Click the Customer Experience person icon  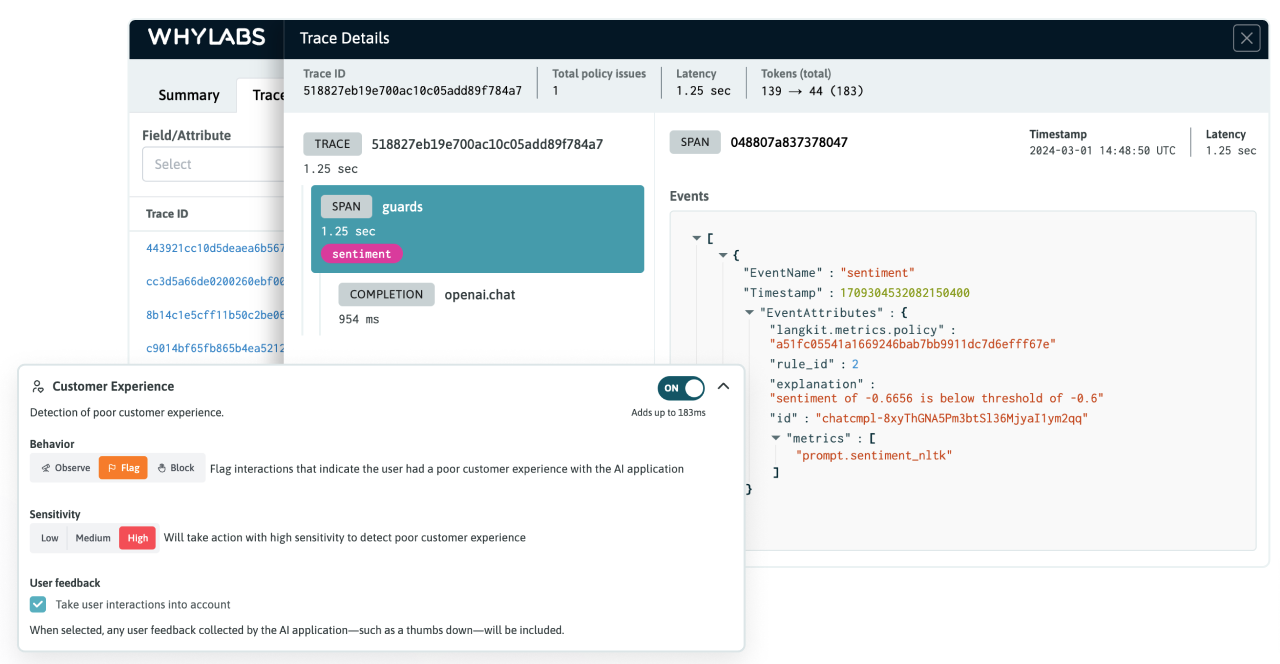pyautogui.click(x=38, y=387)
